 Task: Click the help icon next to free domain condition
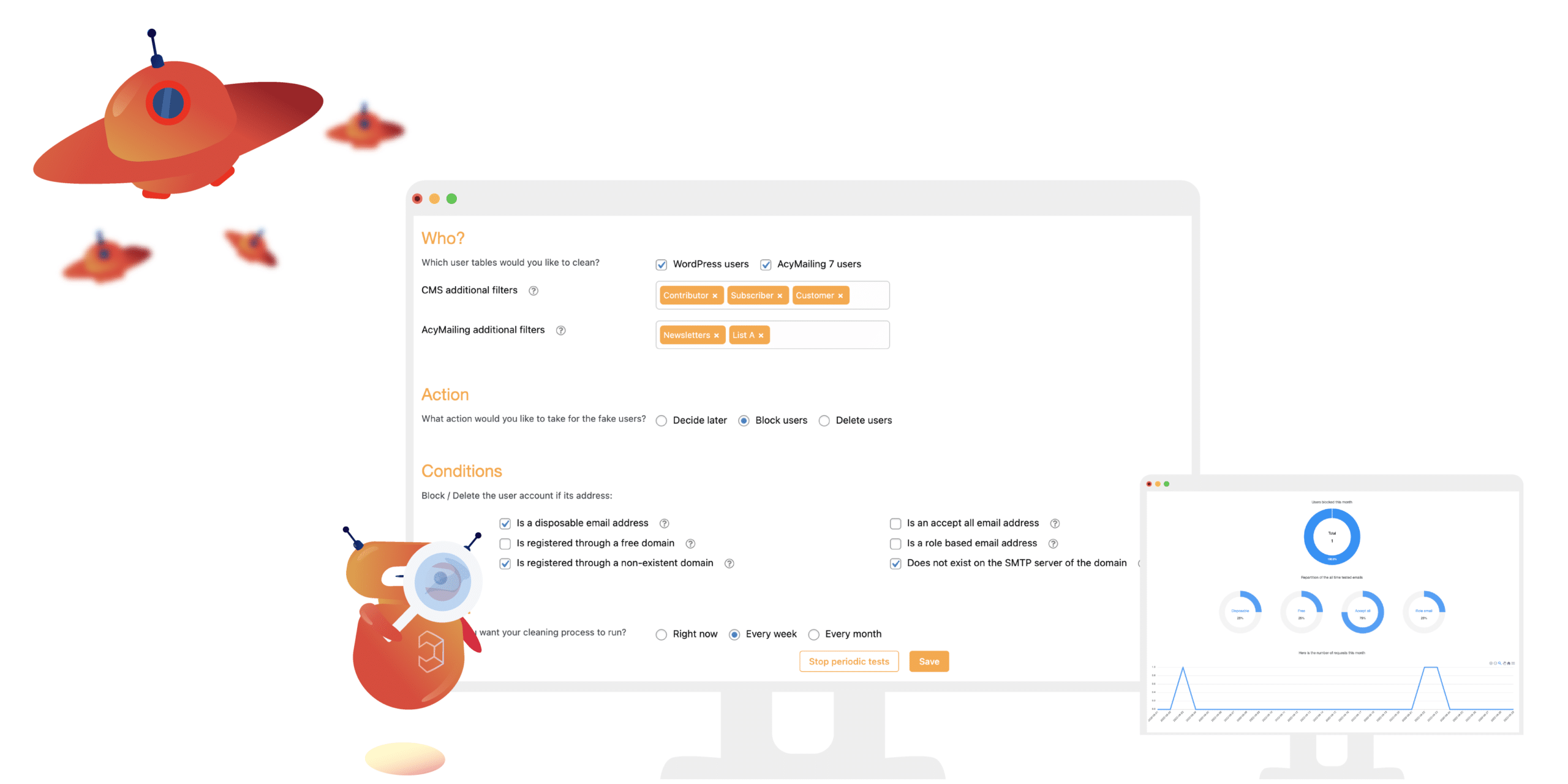[694, 543]
